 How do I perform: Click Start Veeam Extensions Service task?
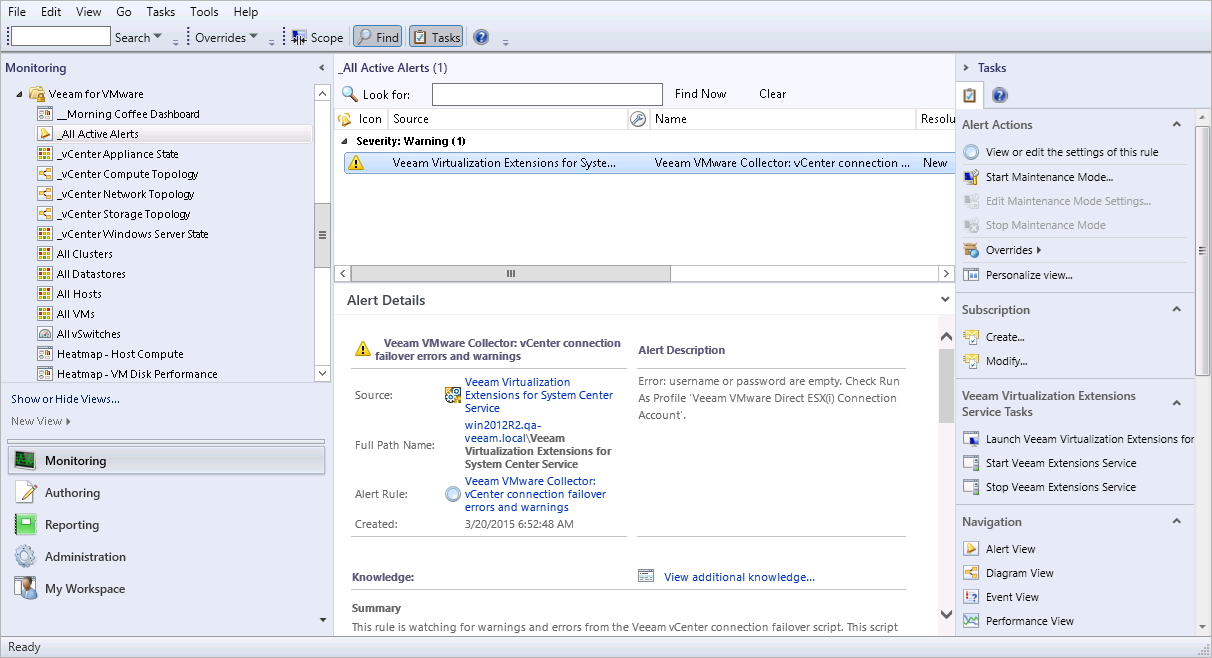[x=1061, y=463]
